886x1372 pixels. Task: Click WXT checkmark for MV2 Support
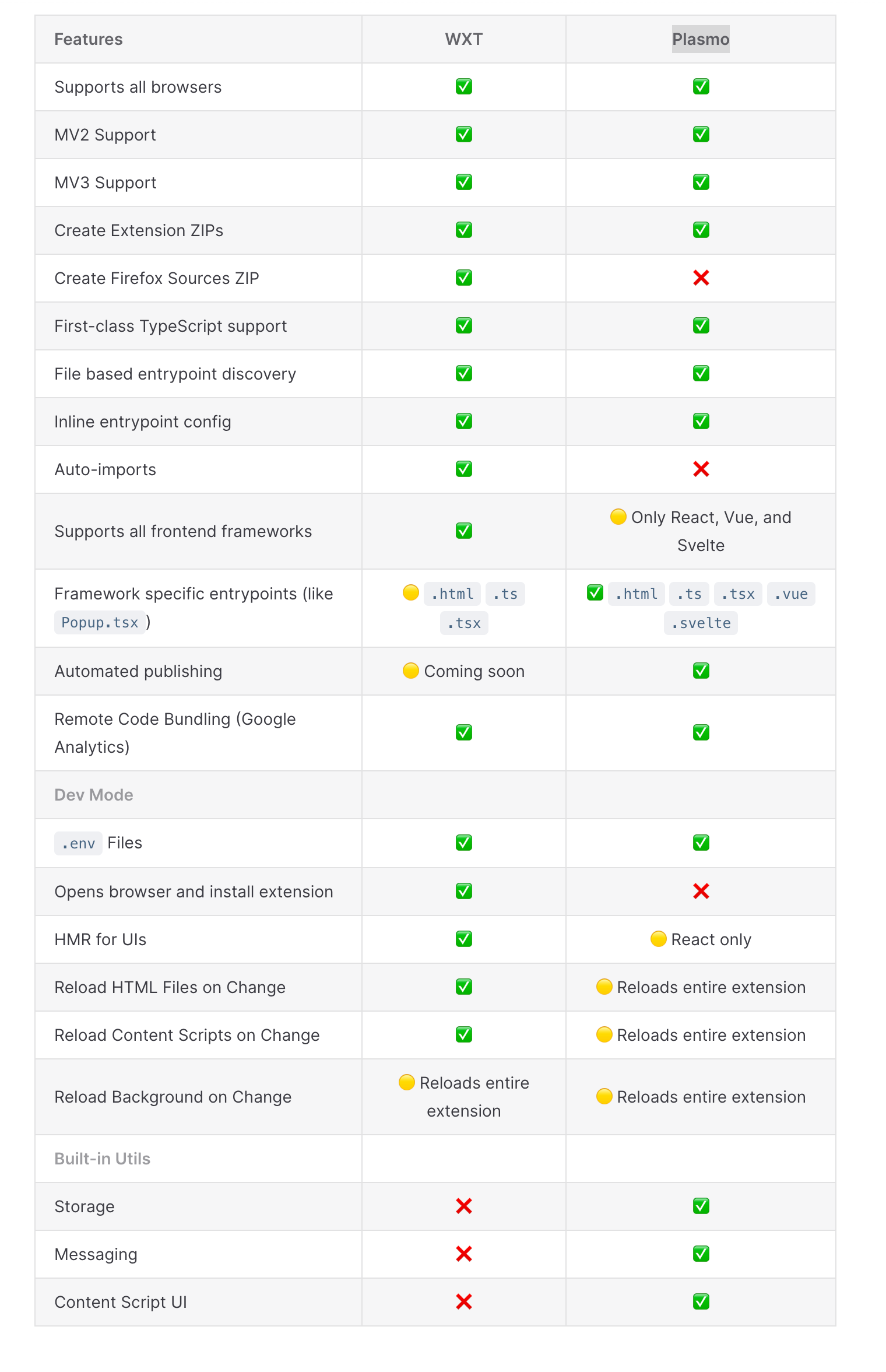463,135
